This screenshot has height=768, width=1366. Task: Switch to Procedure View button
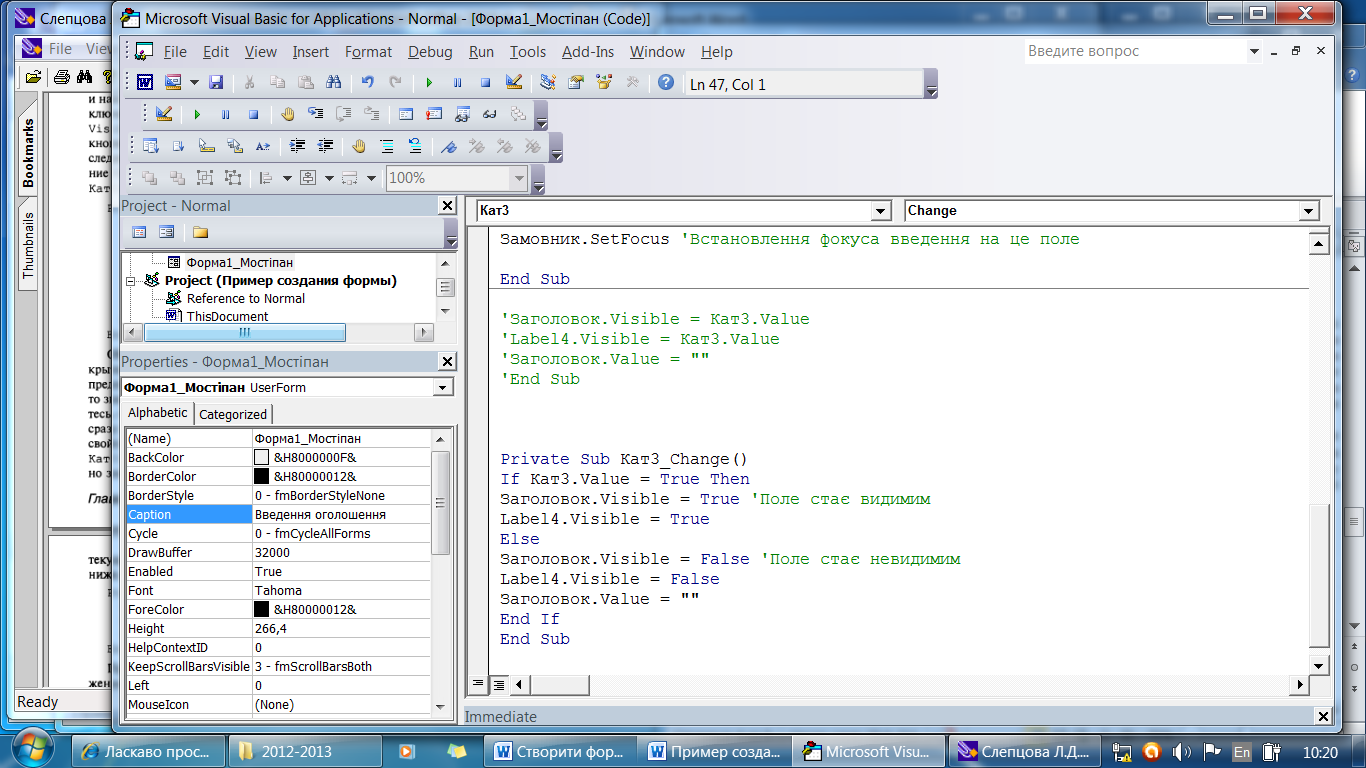click(x=478, y=684)
